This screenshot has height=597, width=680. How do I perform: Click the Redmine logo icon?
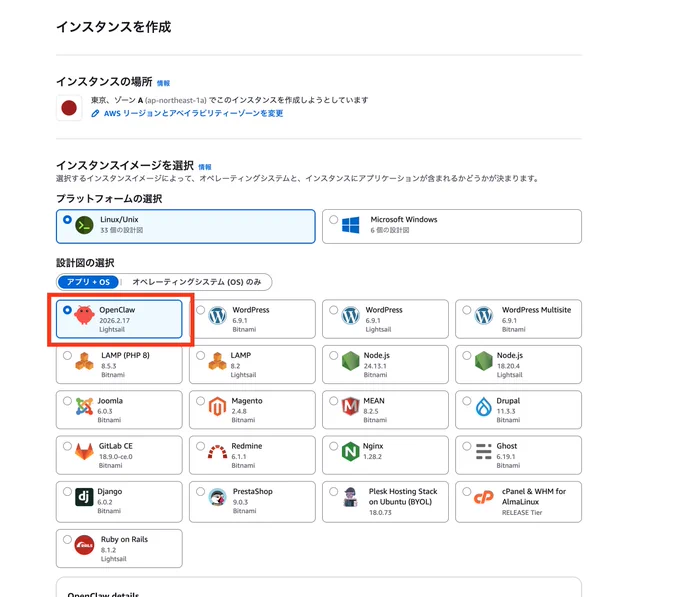coord(217,452)
